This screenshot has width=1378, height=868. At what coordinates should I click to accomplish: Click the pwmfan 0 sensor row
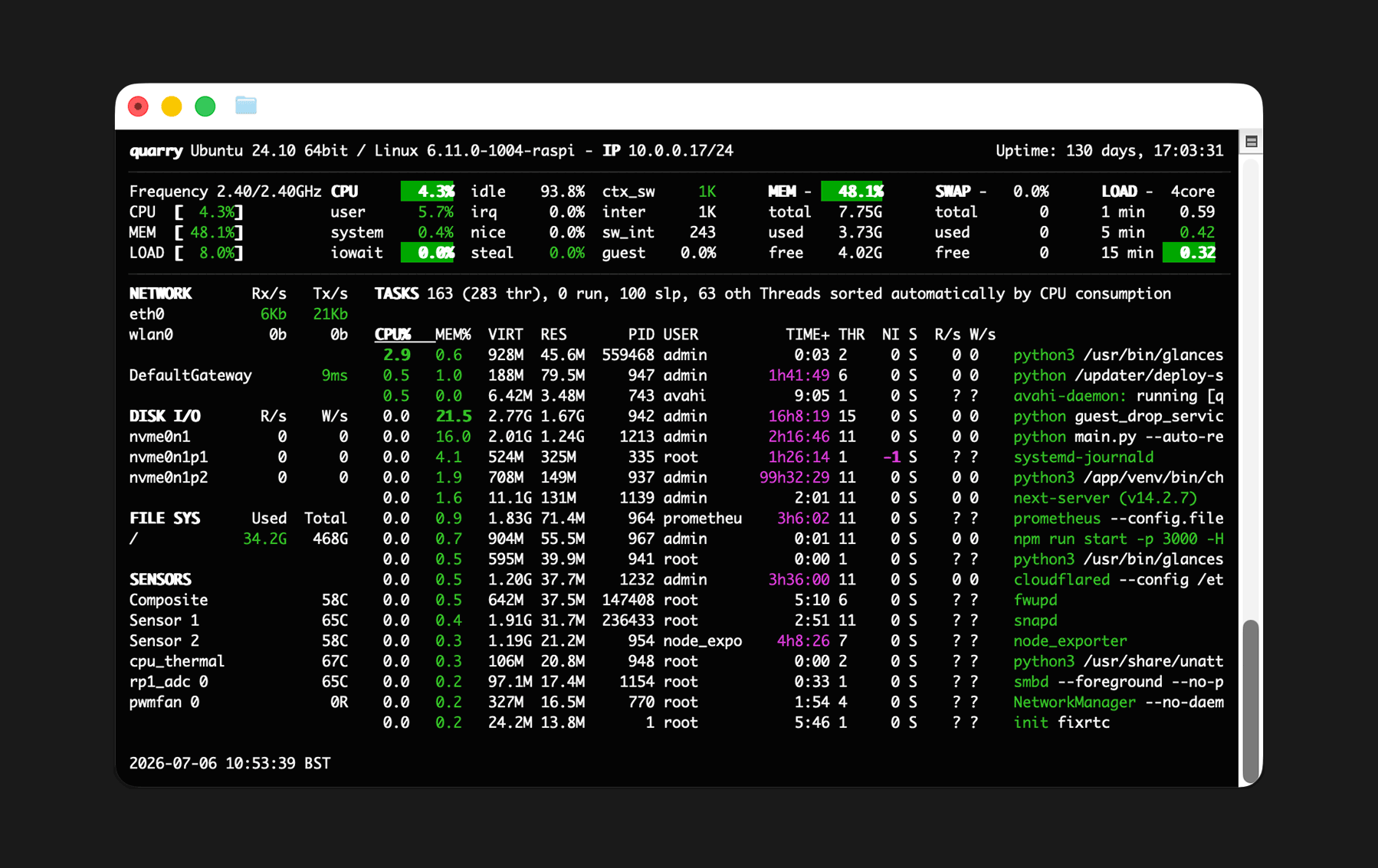[x=238, y=703]
